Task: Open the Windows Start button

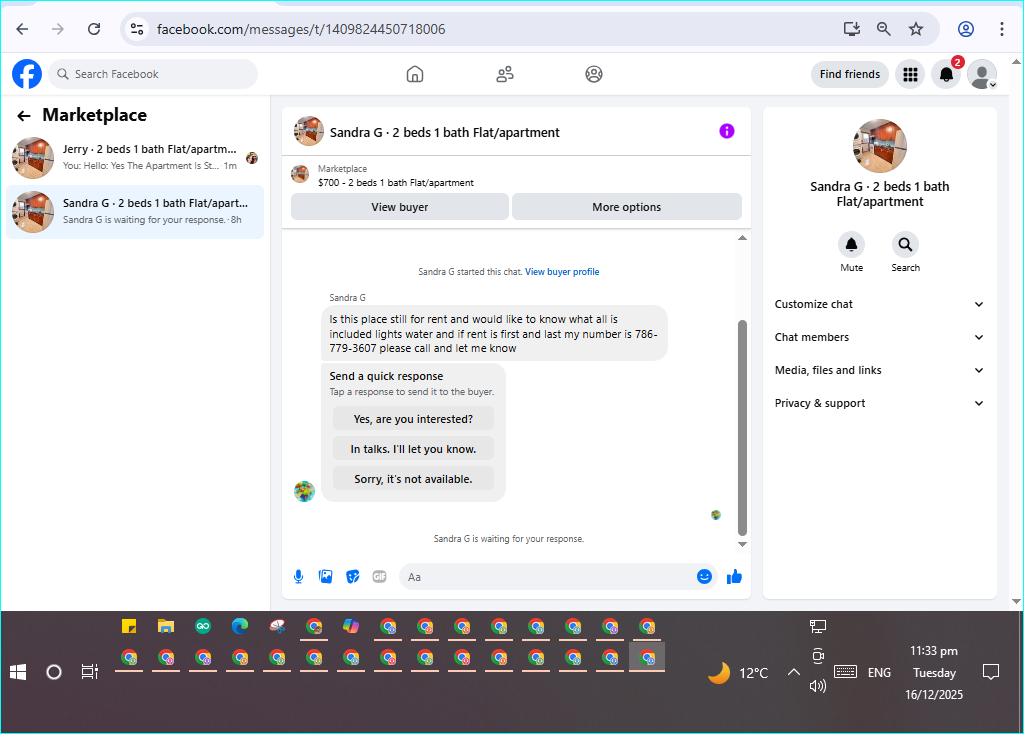Action: (18, 672)
